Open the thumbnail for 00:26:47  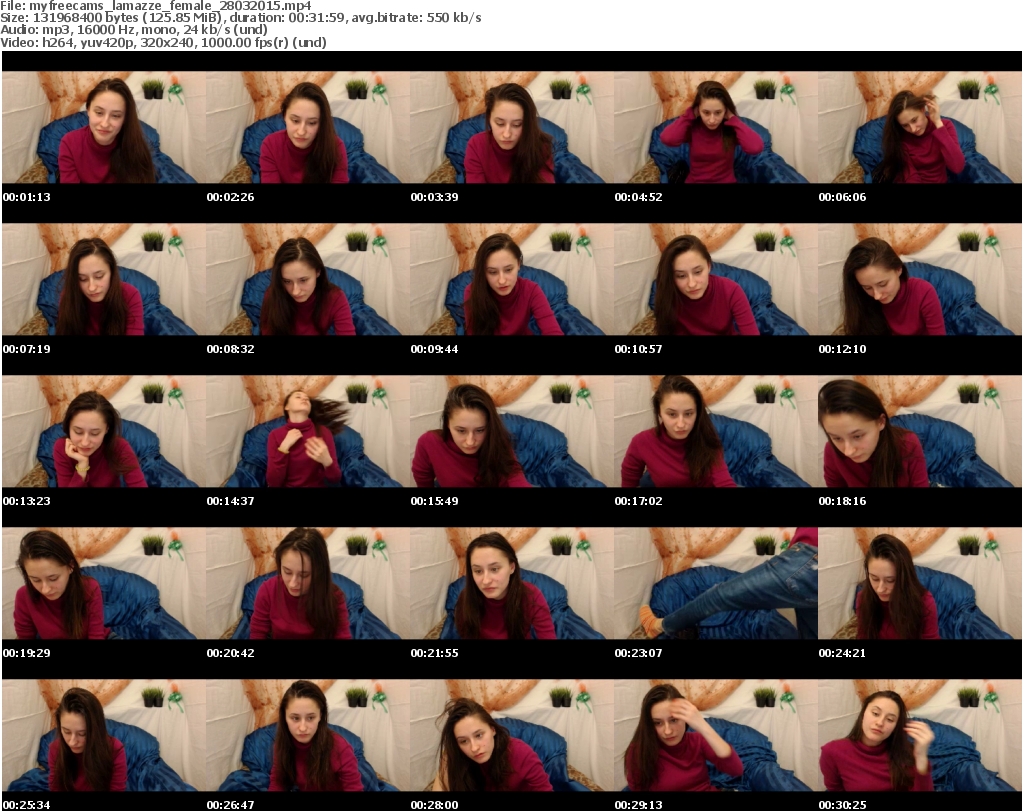click(x=308, y=736)
